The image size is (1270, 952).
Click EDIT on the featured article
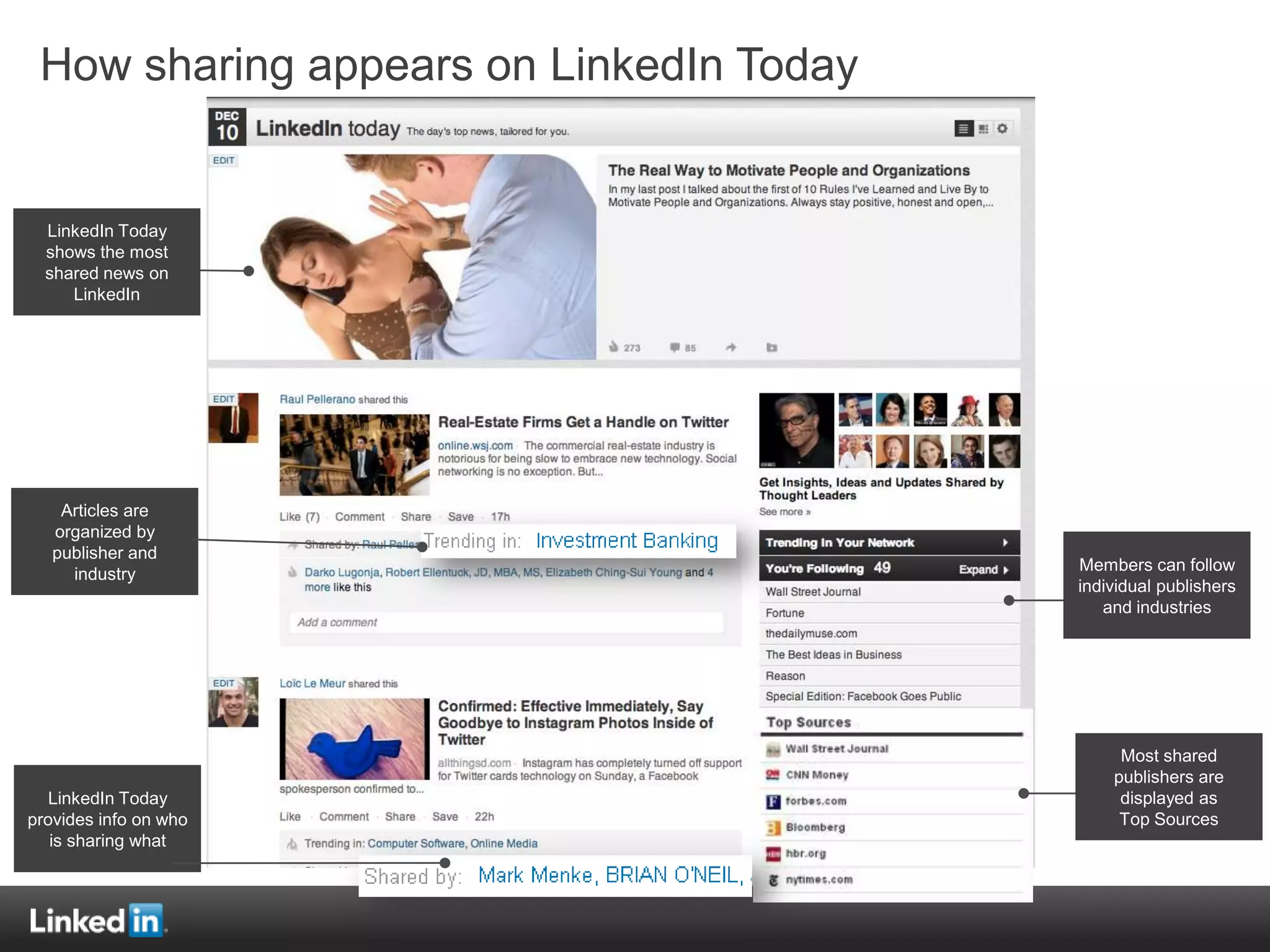tap(224, 161)
